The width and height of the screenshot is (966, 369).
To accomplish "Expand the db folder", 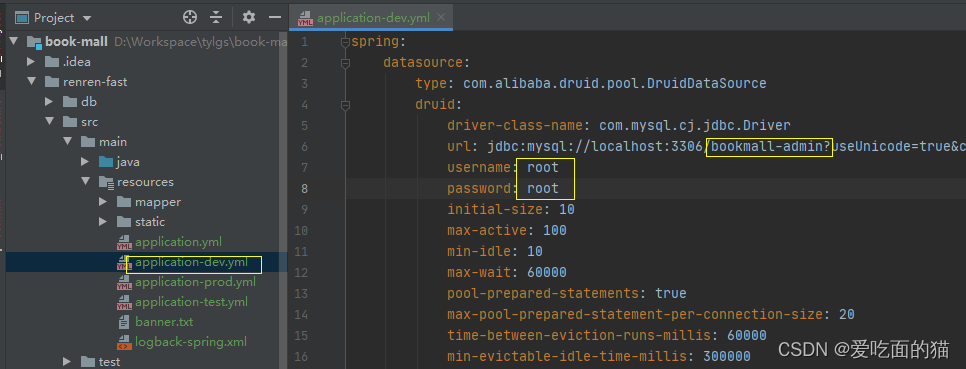I will pos(49,102).
